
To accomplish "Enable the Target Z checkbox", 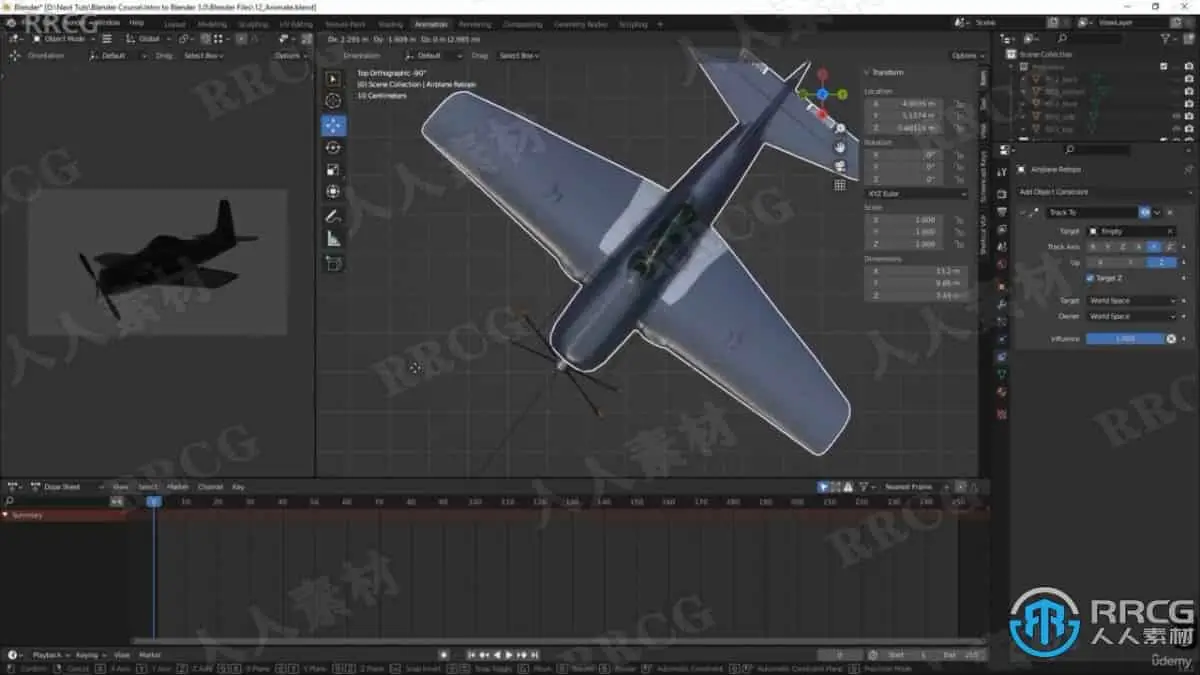I will click(x=1089, y=278).
